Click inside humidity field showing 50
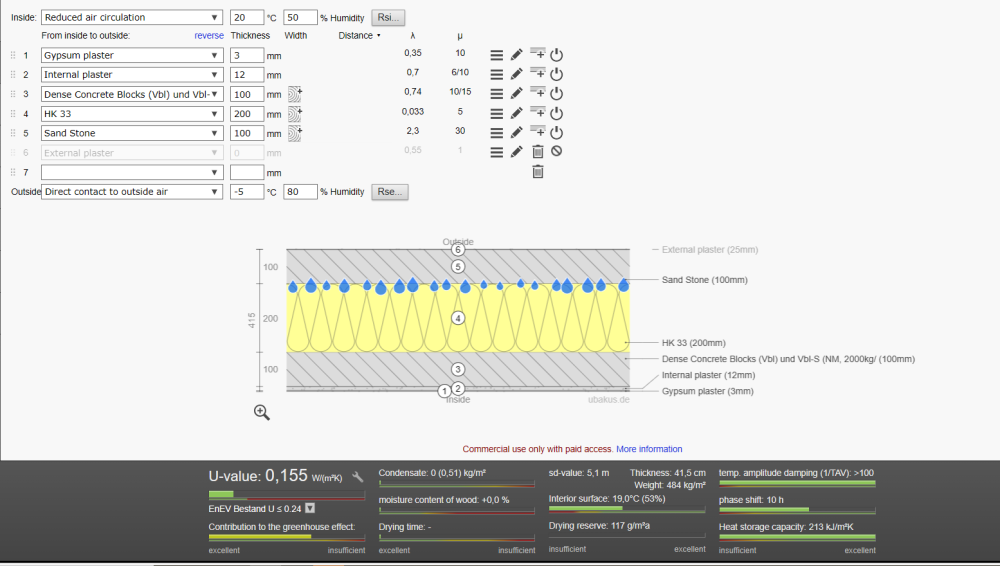Image resolution: width=1000 pixels, height=566 pixels. point(300,17)
